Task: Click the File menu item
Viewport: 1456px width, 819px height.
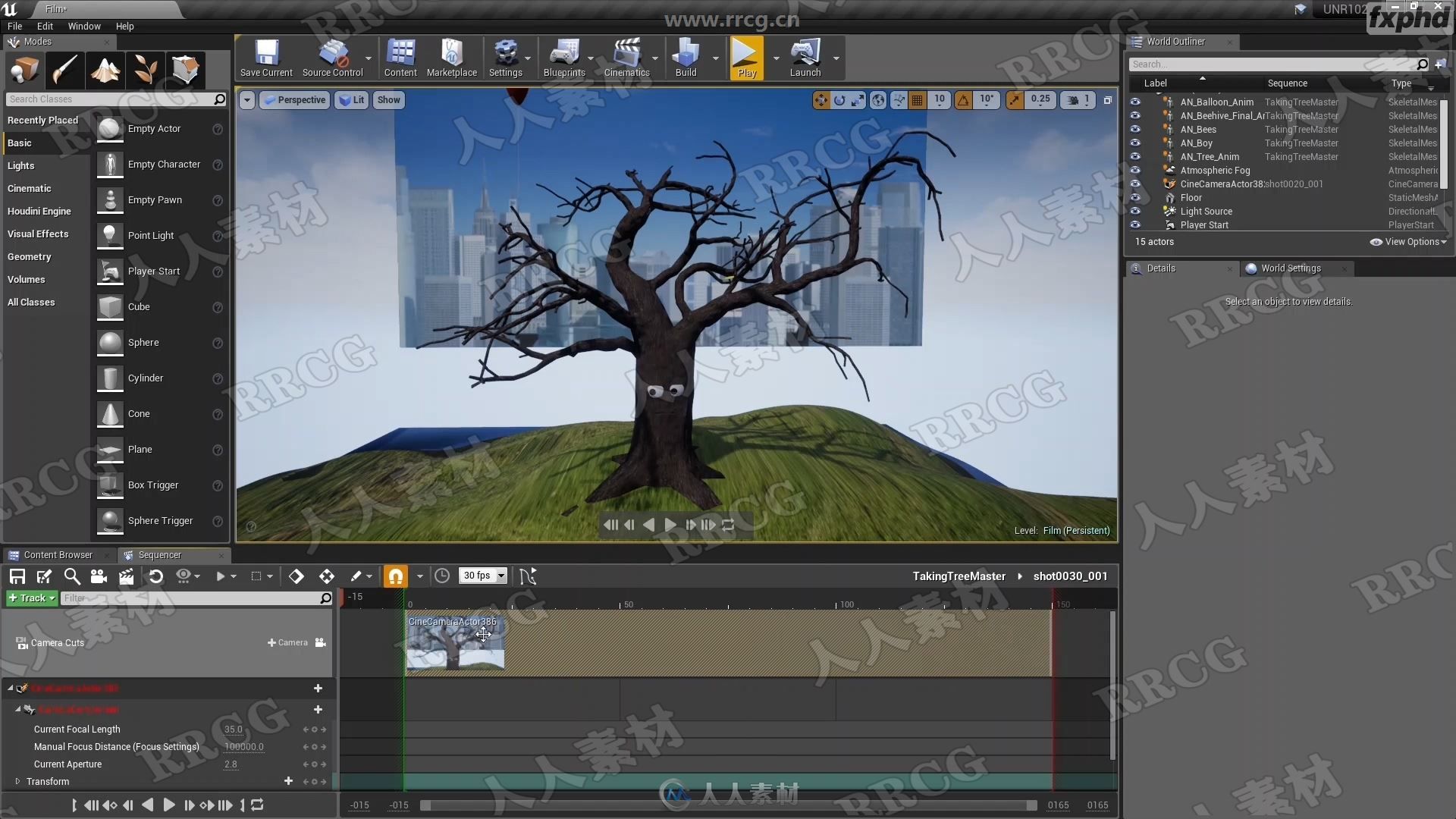Action: click(15, 25)
